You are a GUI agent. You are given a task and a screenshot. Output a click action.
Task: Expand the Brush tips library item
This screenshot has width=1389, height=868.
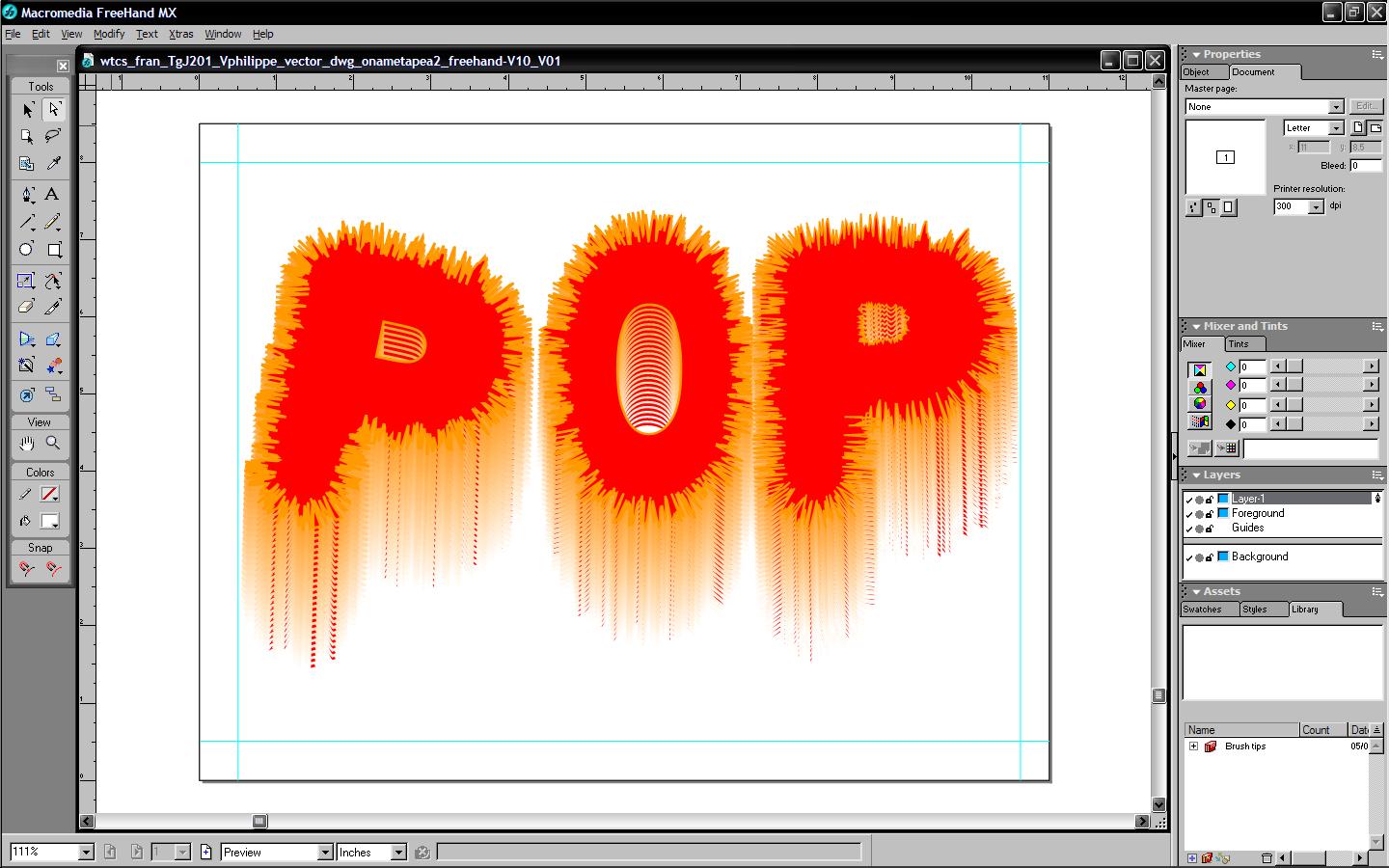(1193, 746)
